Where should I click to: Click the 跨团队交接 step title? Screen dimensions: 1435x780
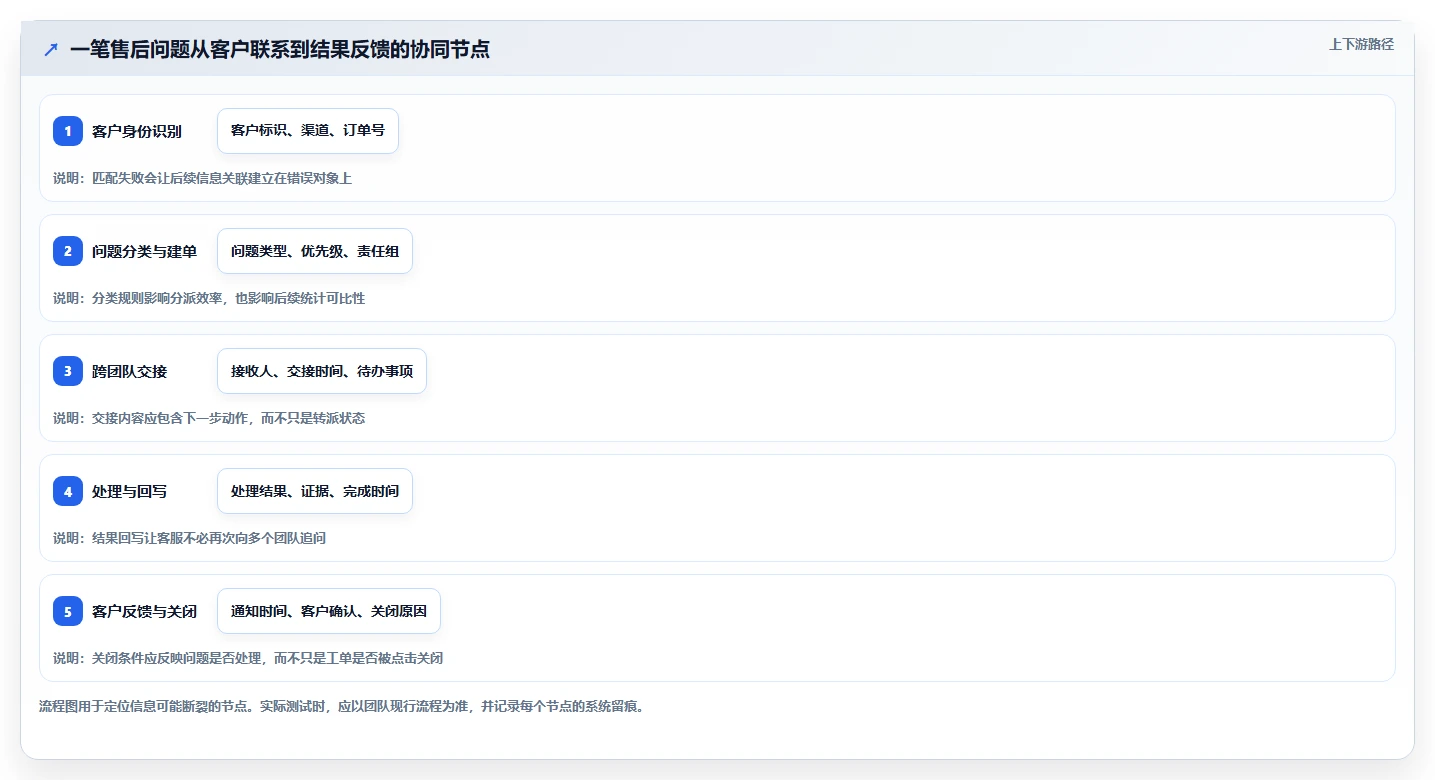pyautogui.click(x=130, y=371)
